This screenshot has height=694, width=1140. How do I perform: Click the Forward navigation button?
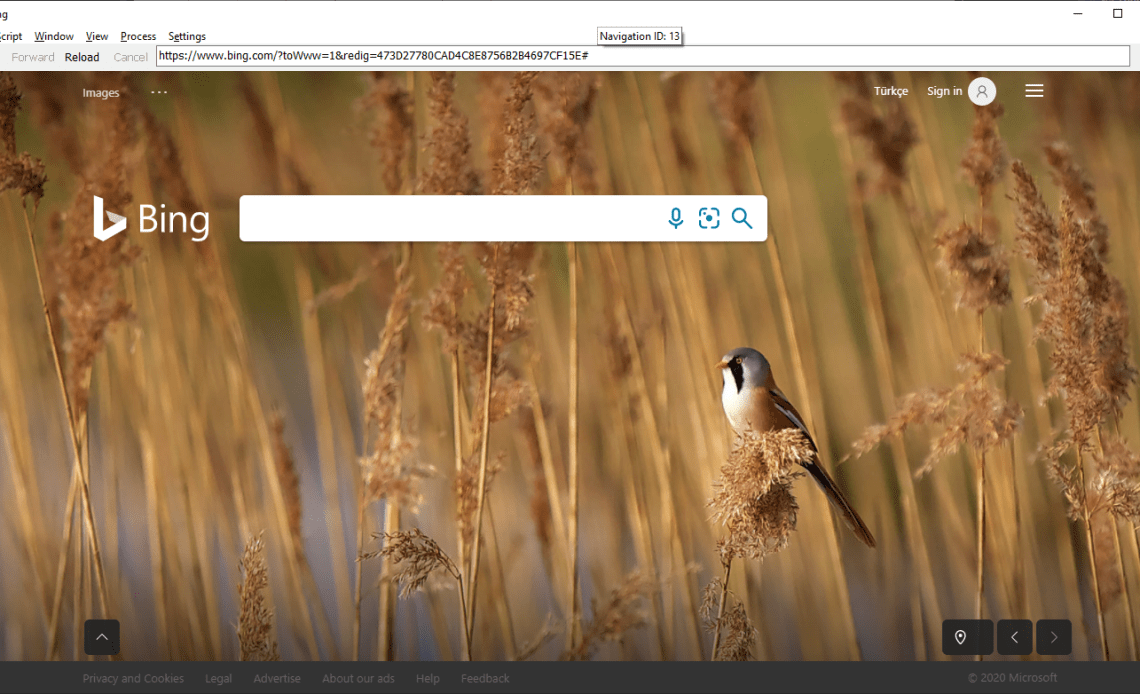point(33,57)
